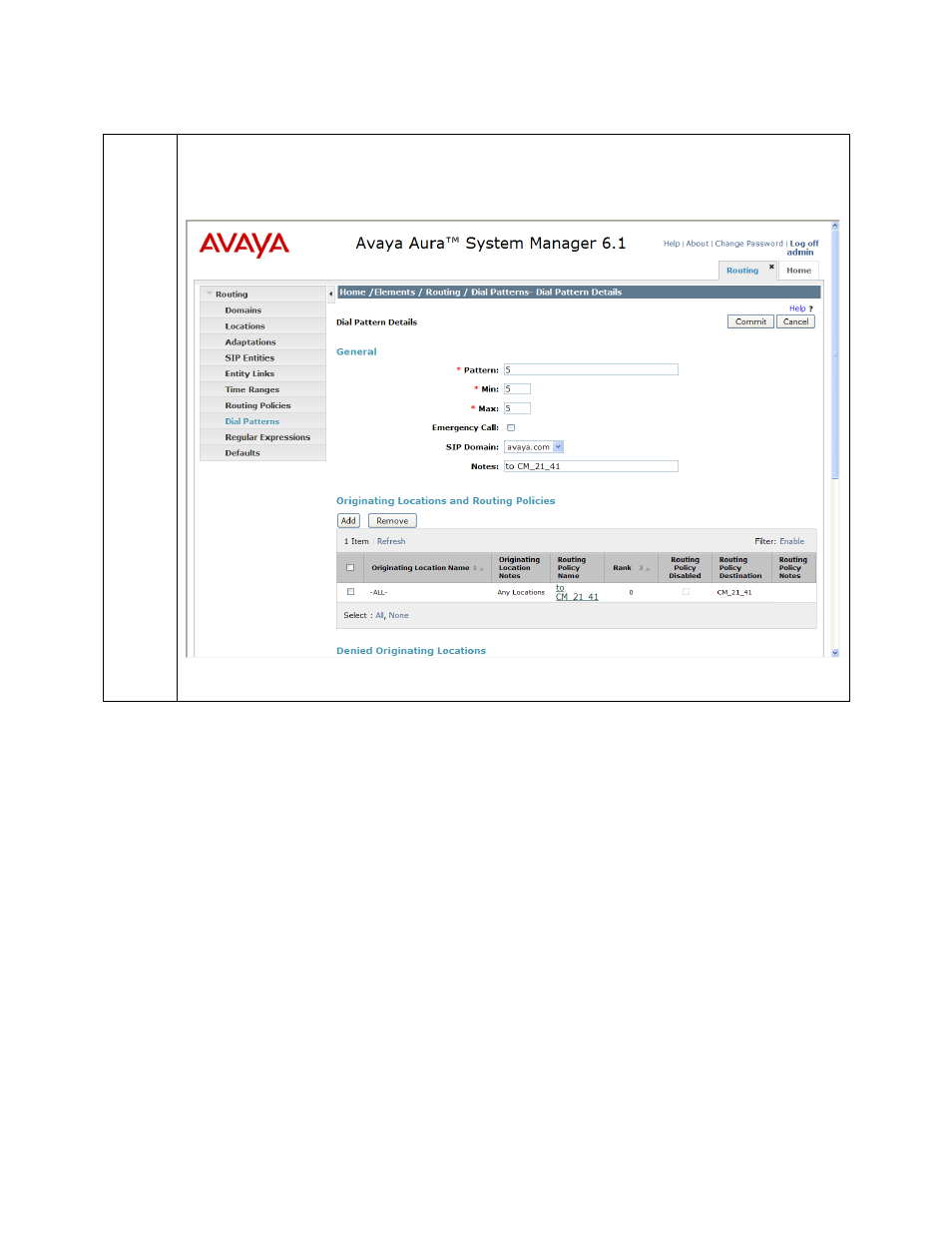Click the Routing Policy Destination column header
The height and width of the screenshot is (1233, 952).
point(740,568)
